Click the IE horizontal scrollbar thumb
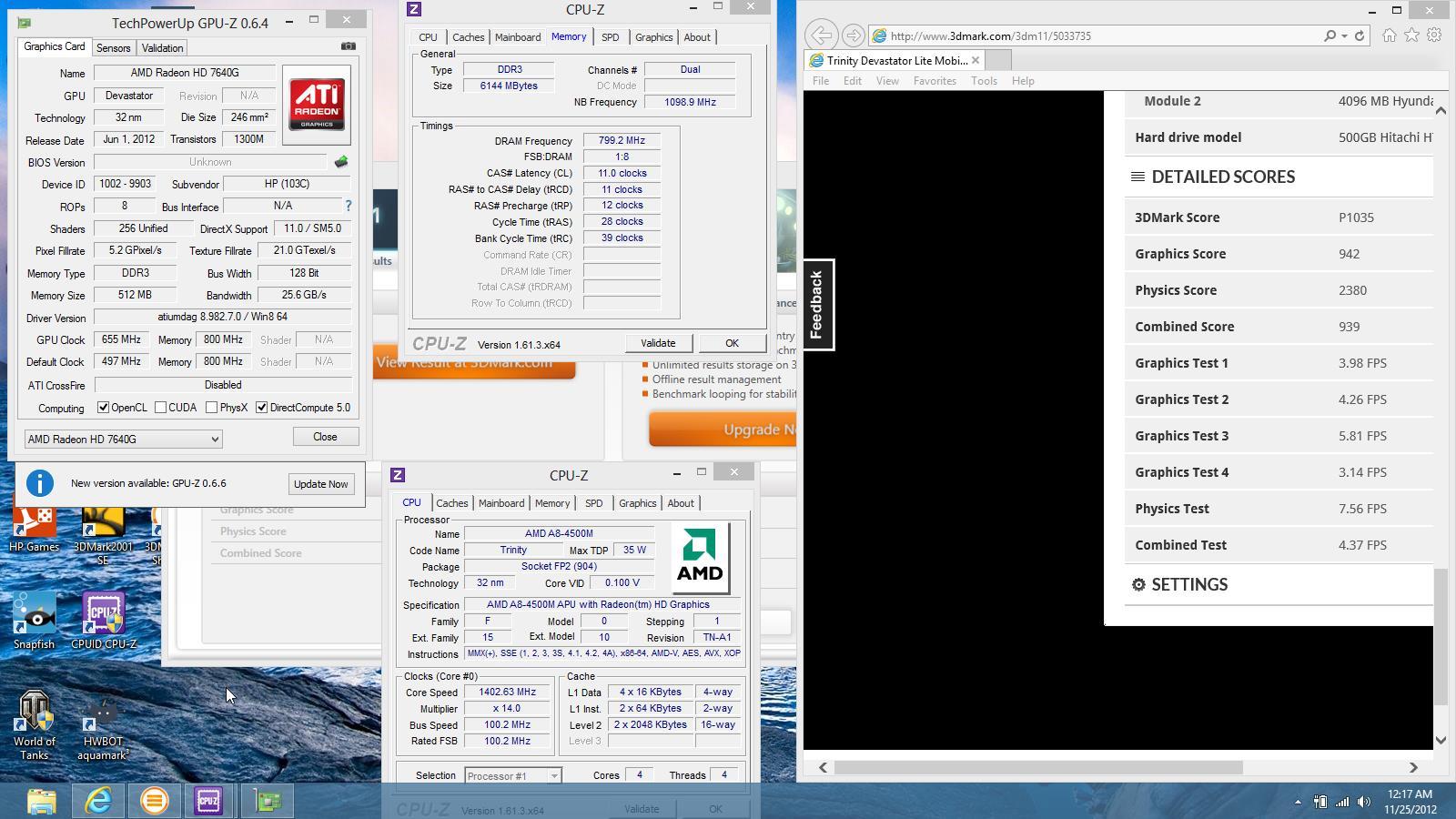 tap(1038, 767)
